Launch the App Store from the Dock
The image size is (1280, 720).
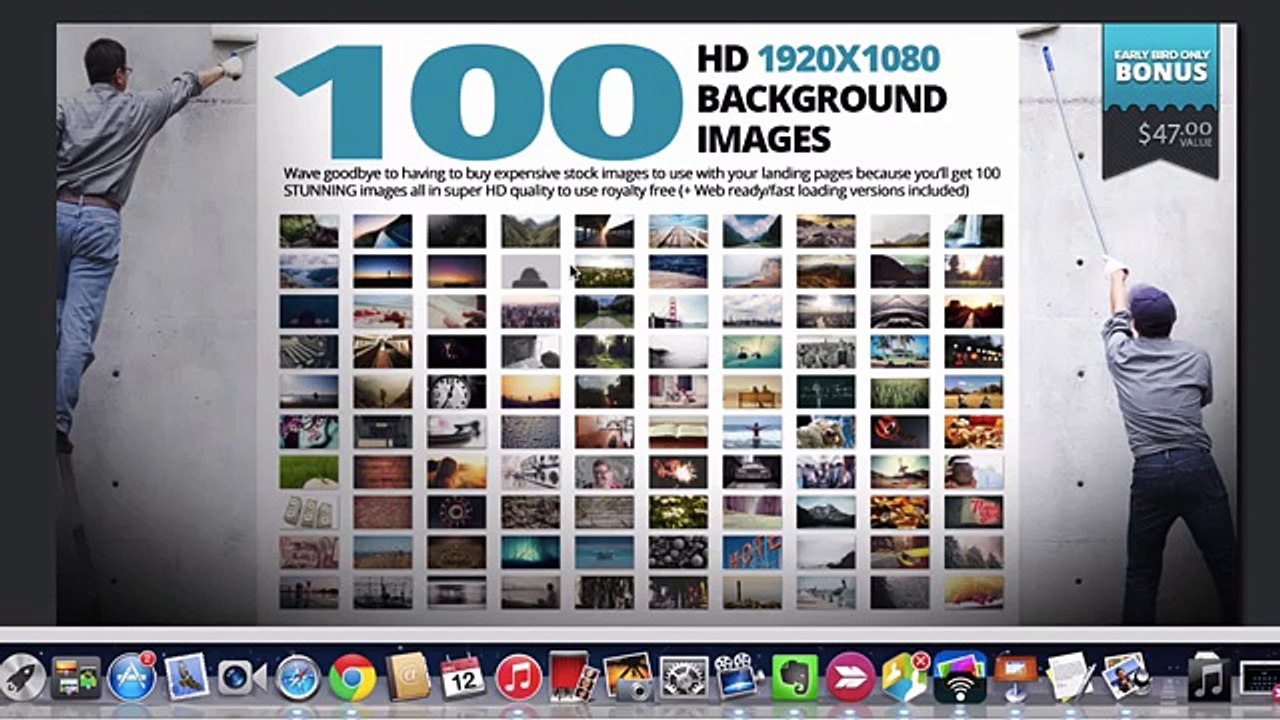tap(132, 677)
